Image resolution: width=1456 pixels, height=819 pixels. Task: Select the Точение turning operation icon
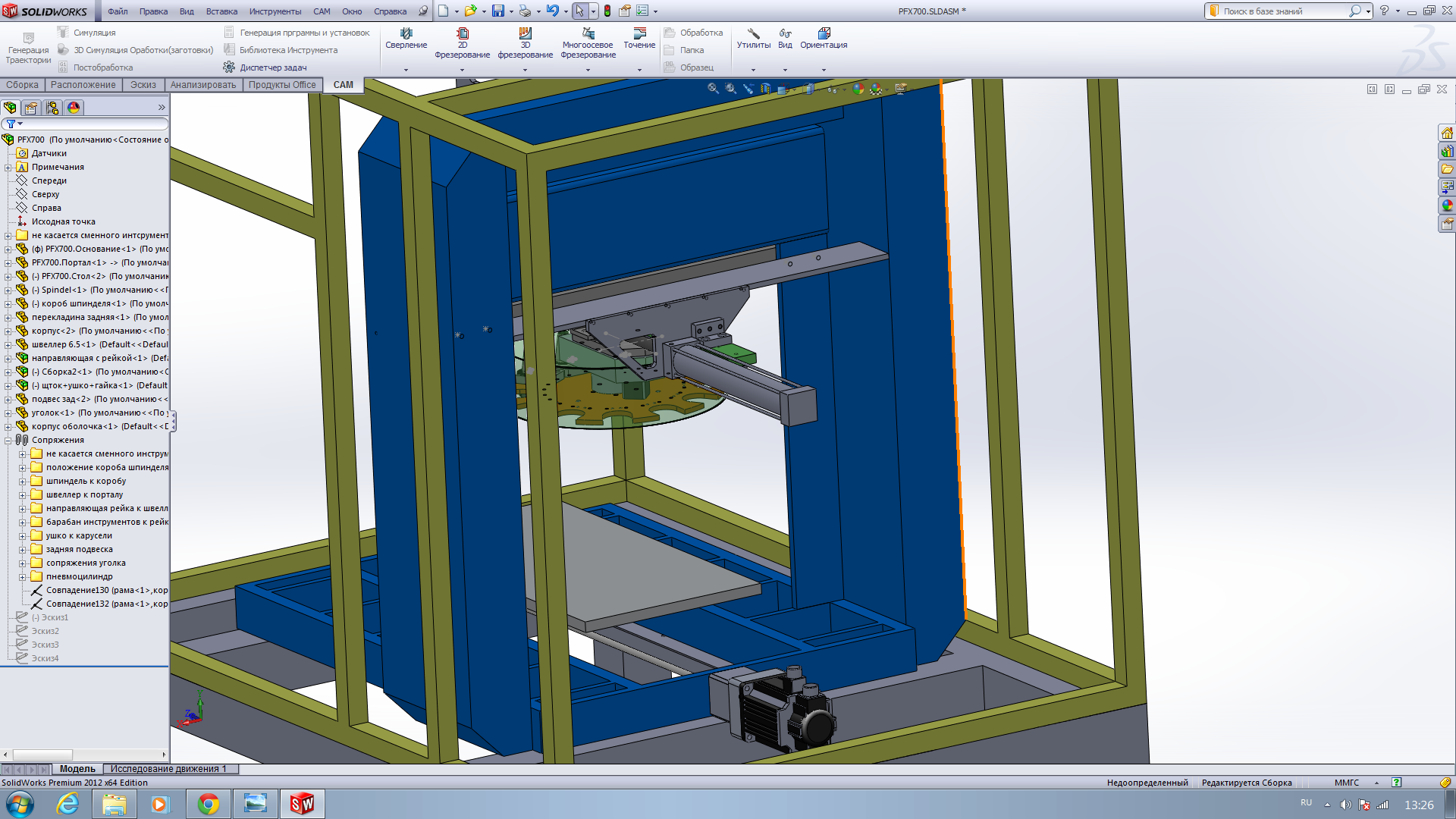click(639, 34)
